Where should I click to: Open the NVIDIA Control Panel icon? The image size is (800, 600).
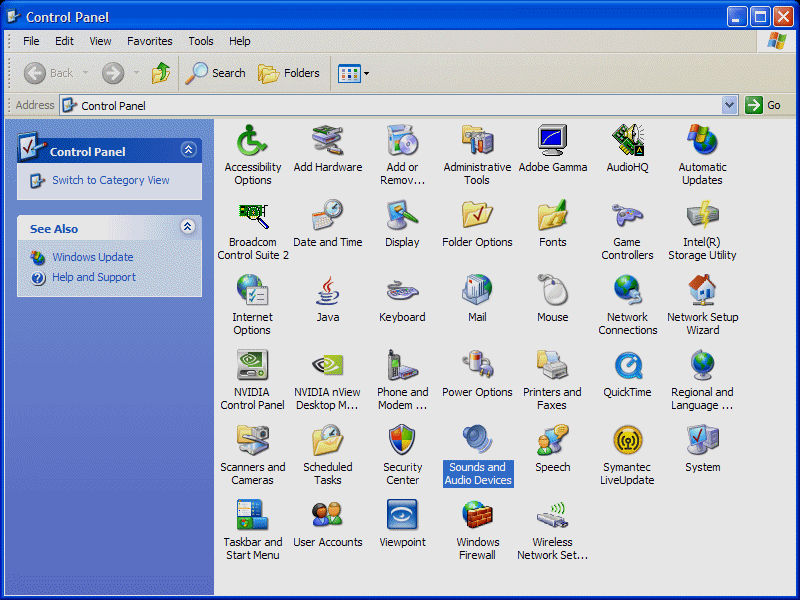[252, 366]
